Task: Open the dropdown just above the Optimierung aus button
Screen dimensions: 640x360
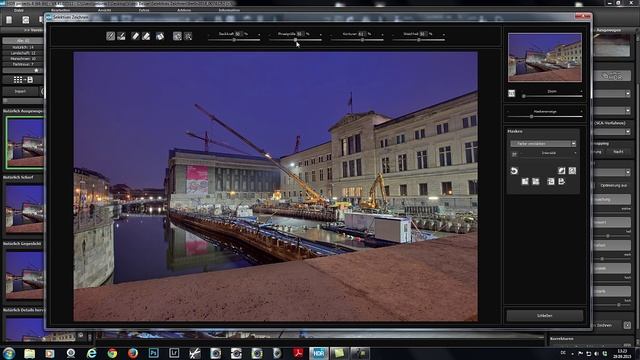Action: click(612, 172)
